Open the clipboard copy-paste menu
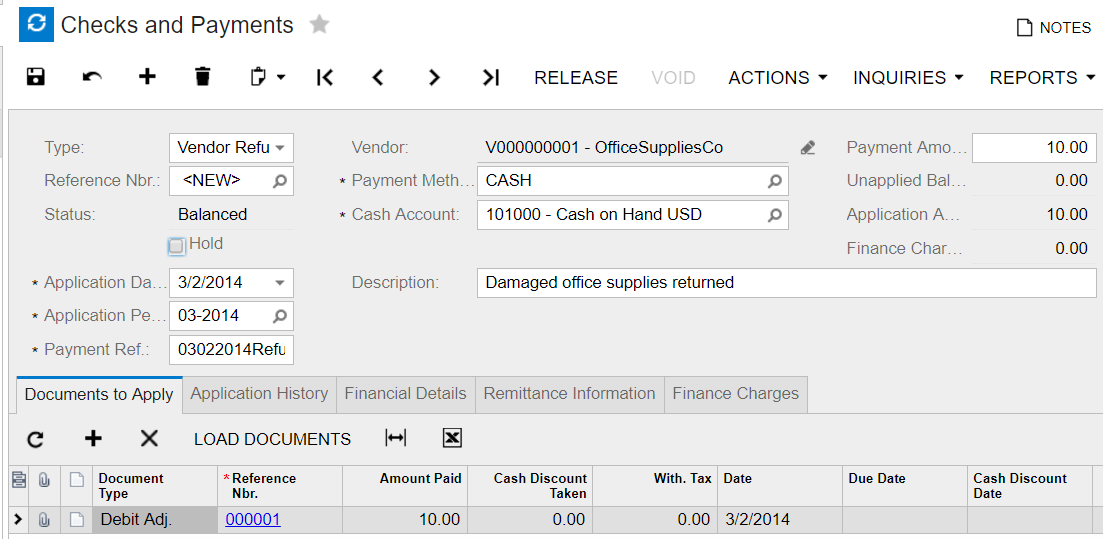Image resolution: width=1103 pixels, height=539 pixels. pyautogui.click(x=267, y=77)
